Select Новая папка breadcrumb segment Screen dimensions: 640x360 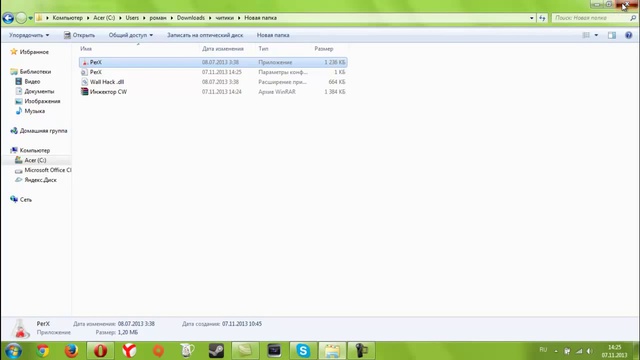260,18
